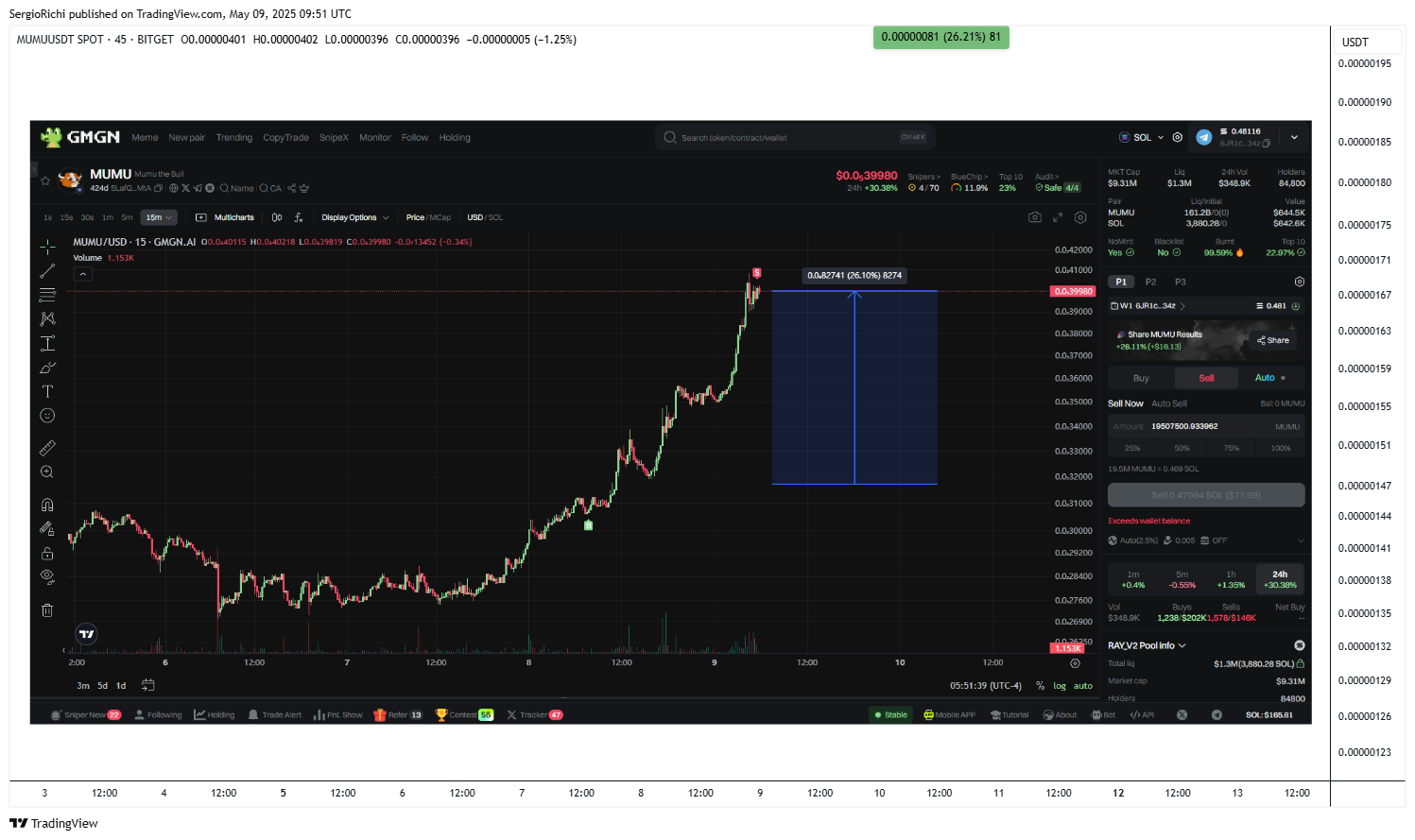
Task: Switch chart between Price and MCap
Action: (428, 217)
